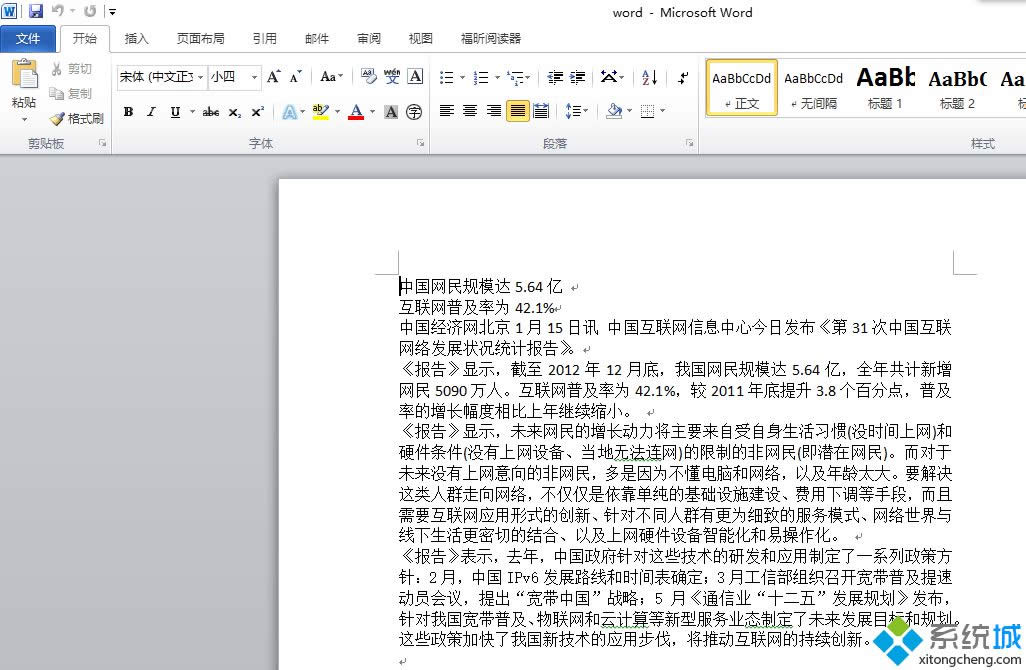Screen dimensions: 1026x670
Task: Enable superscript formatting
Action: (x=258, y=111)
